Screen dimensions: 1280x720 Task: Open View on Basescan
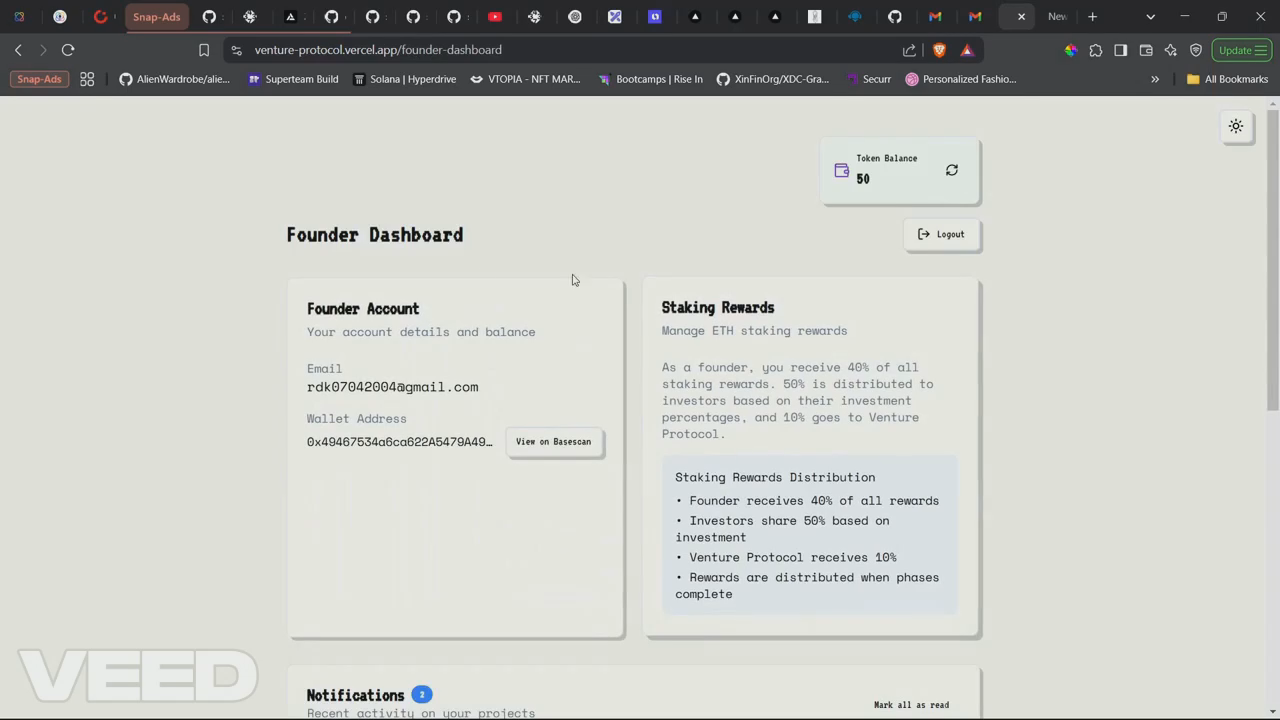pyautogui.click(x=553, y=442)
